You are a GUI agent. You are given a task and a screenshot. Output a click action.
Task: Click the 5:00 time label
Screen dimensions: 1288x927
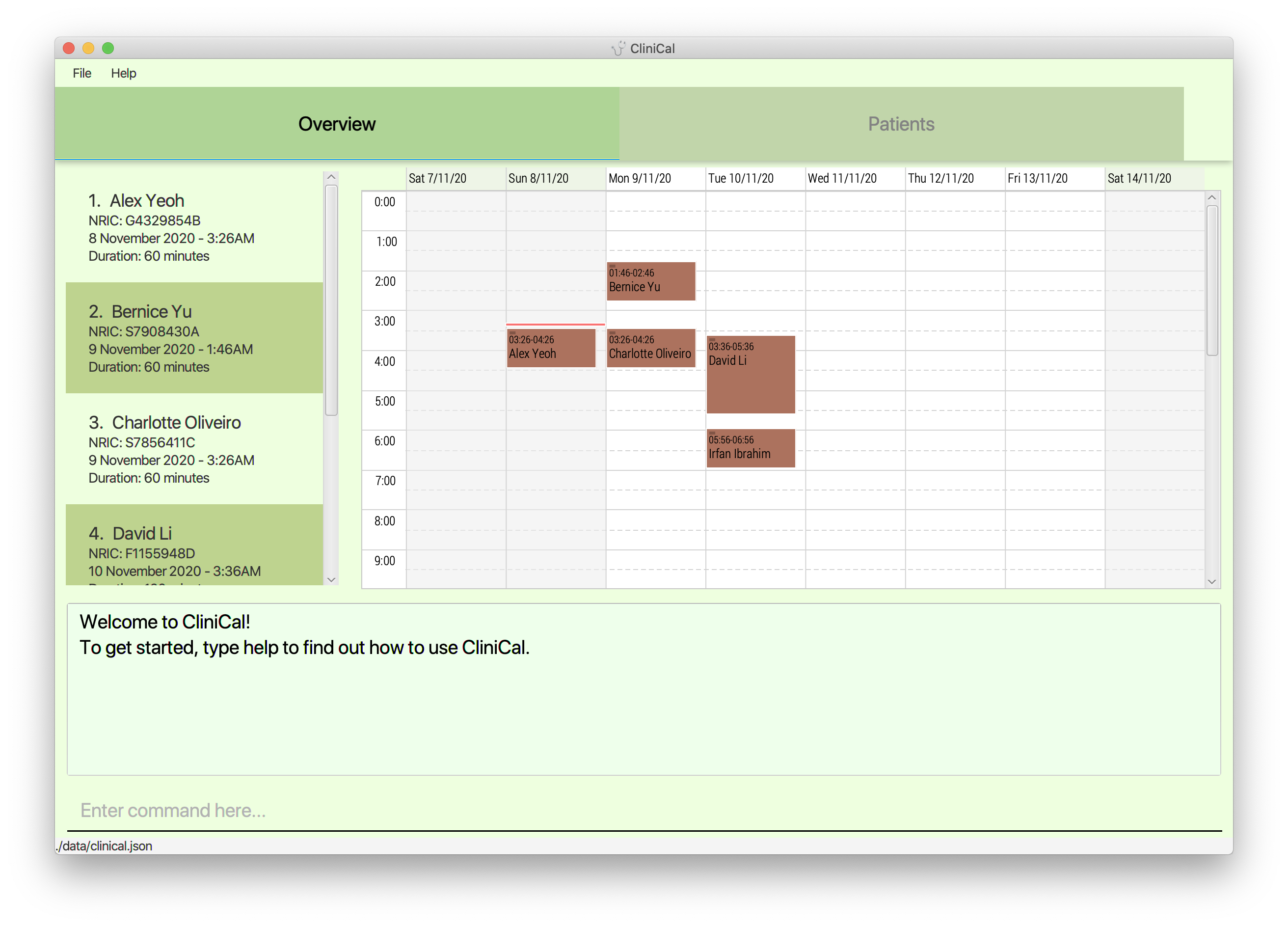pos(384,401)
